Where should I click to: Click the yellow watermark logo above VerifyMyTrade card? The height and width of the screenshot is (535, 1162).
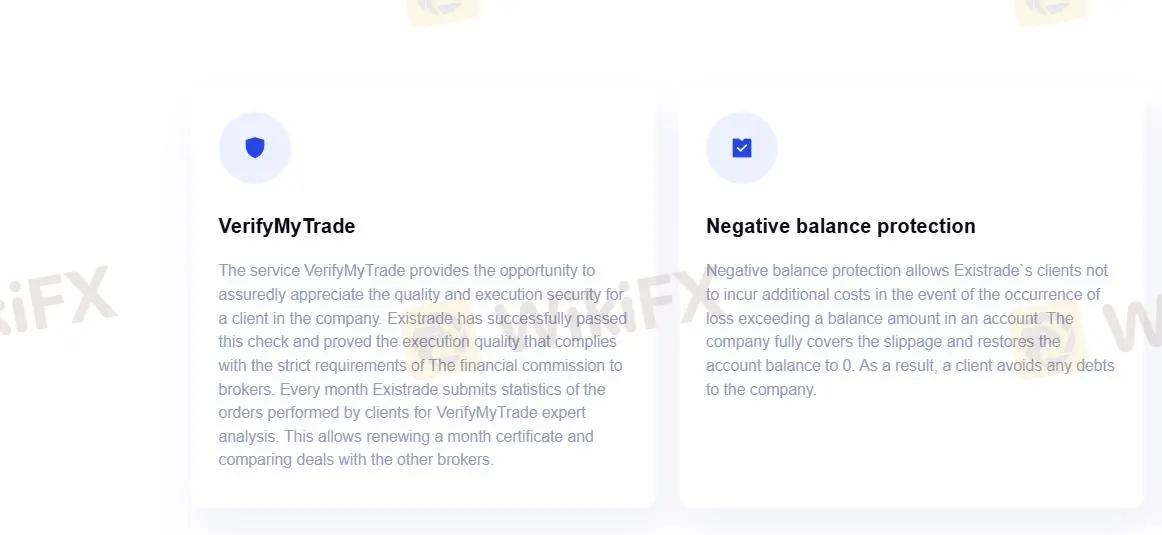[443, 10]
